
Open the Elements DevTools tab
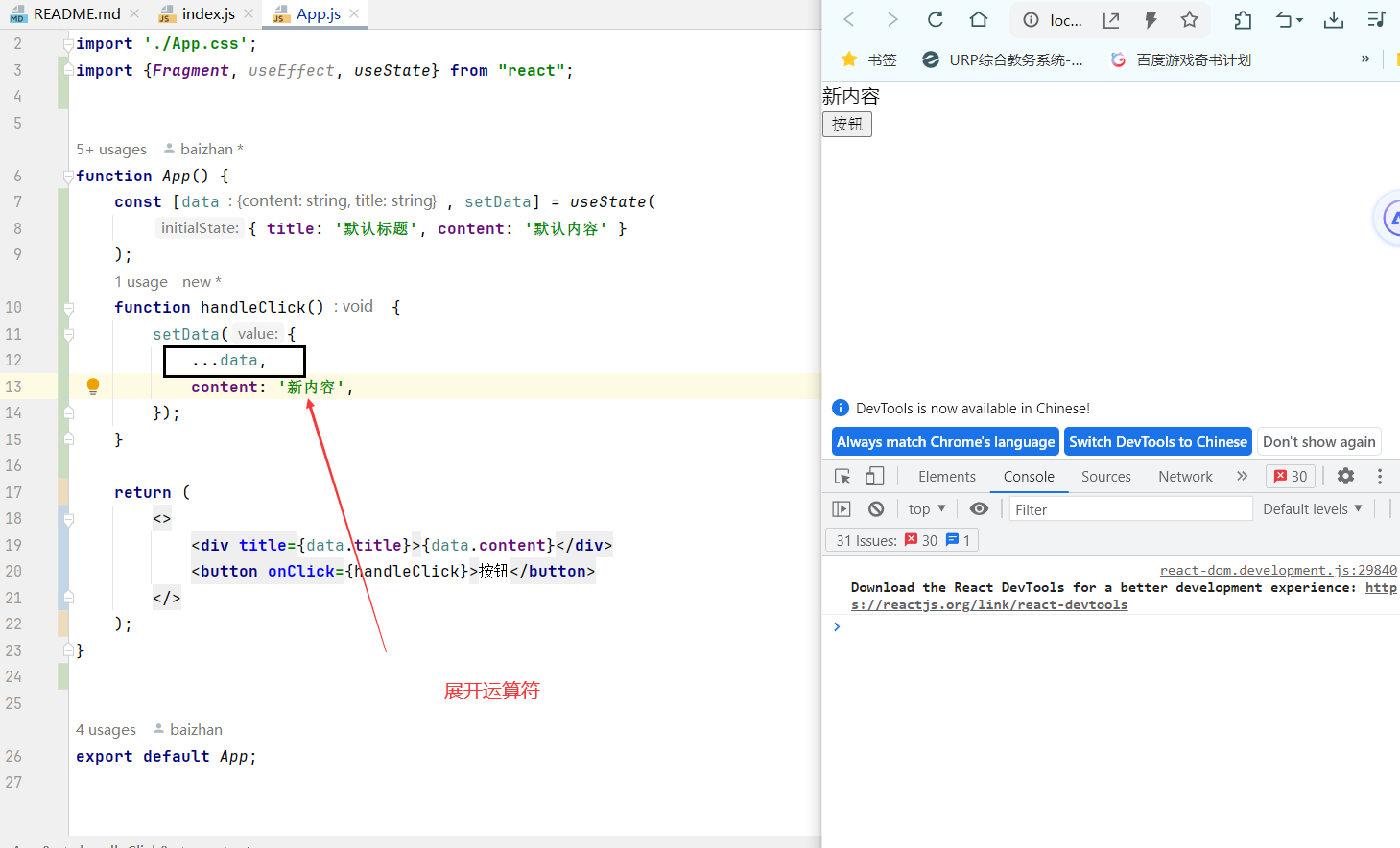(947, 477)
